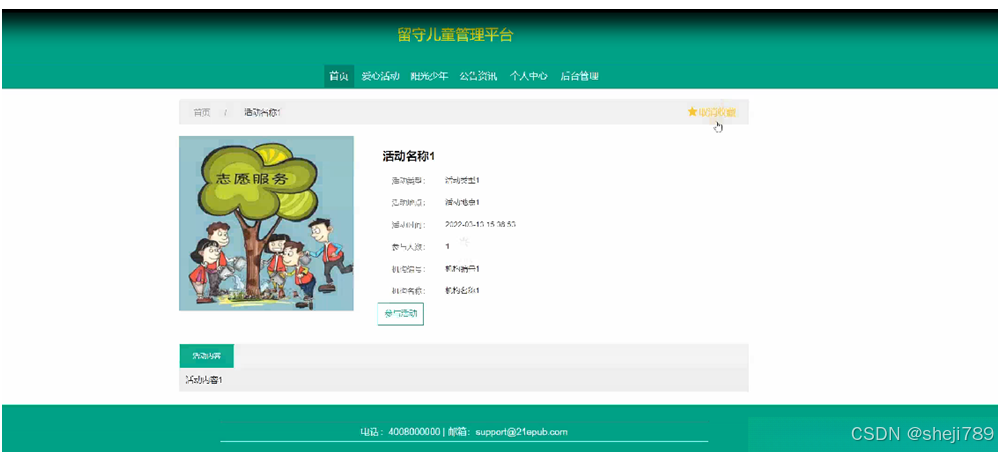Screen dimensions: 998x452
Task: Click the 活动内容1 description text
Action: pos(204,380)
